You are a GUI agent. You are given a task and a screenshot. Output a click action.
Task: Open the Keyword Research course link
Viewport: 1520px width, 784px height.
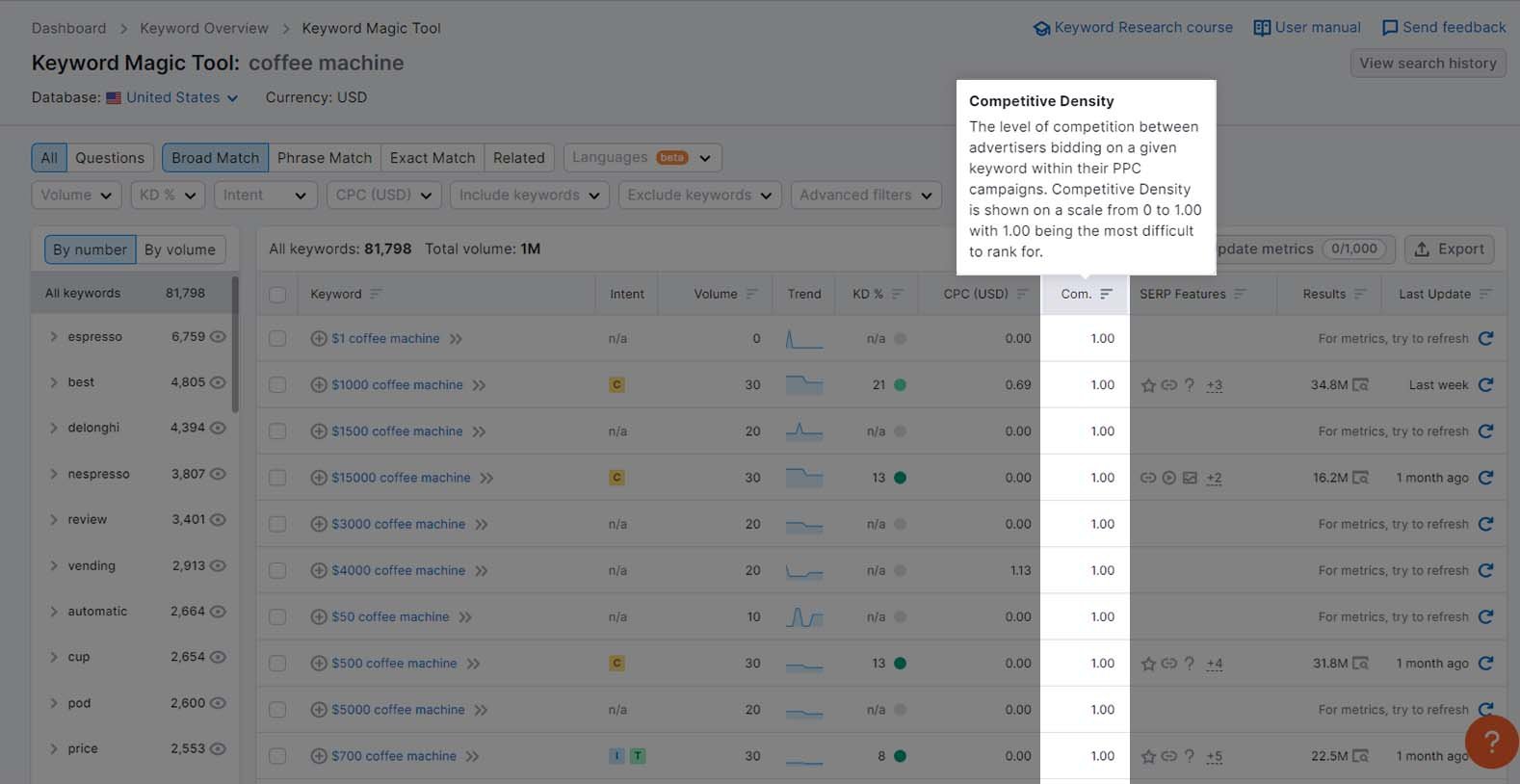click(1133, 28)
